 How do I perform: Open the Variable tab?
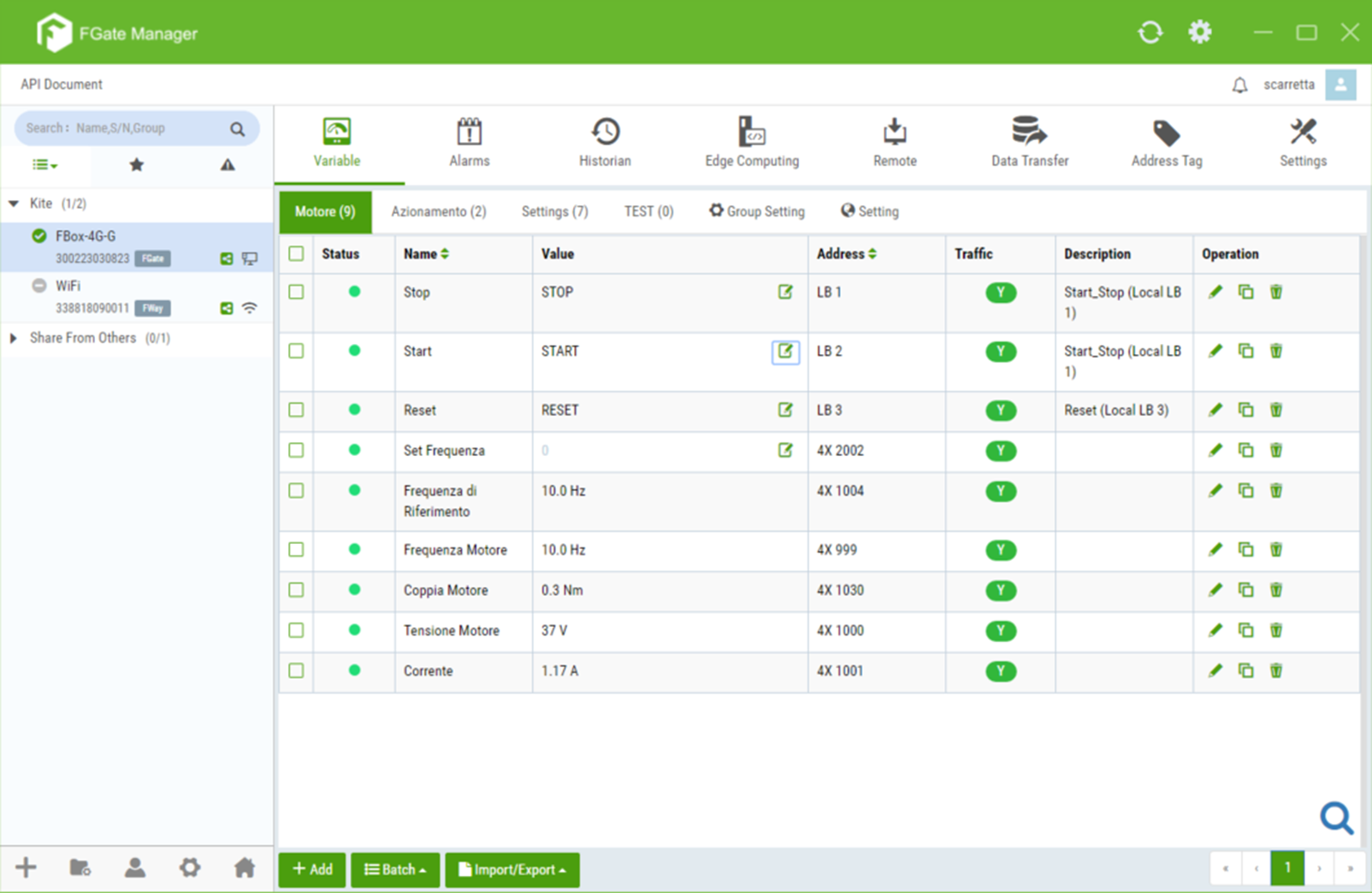[x=337, y=143]
